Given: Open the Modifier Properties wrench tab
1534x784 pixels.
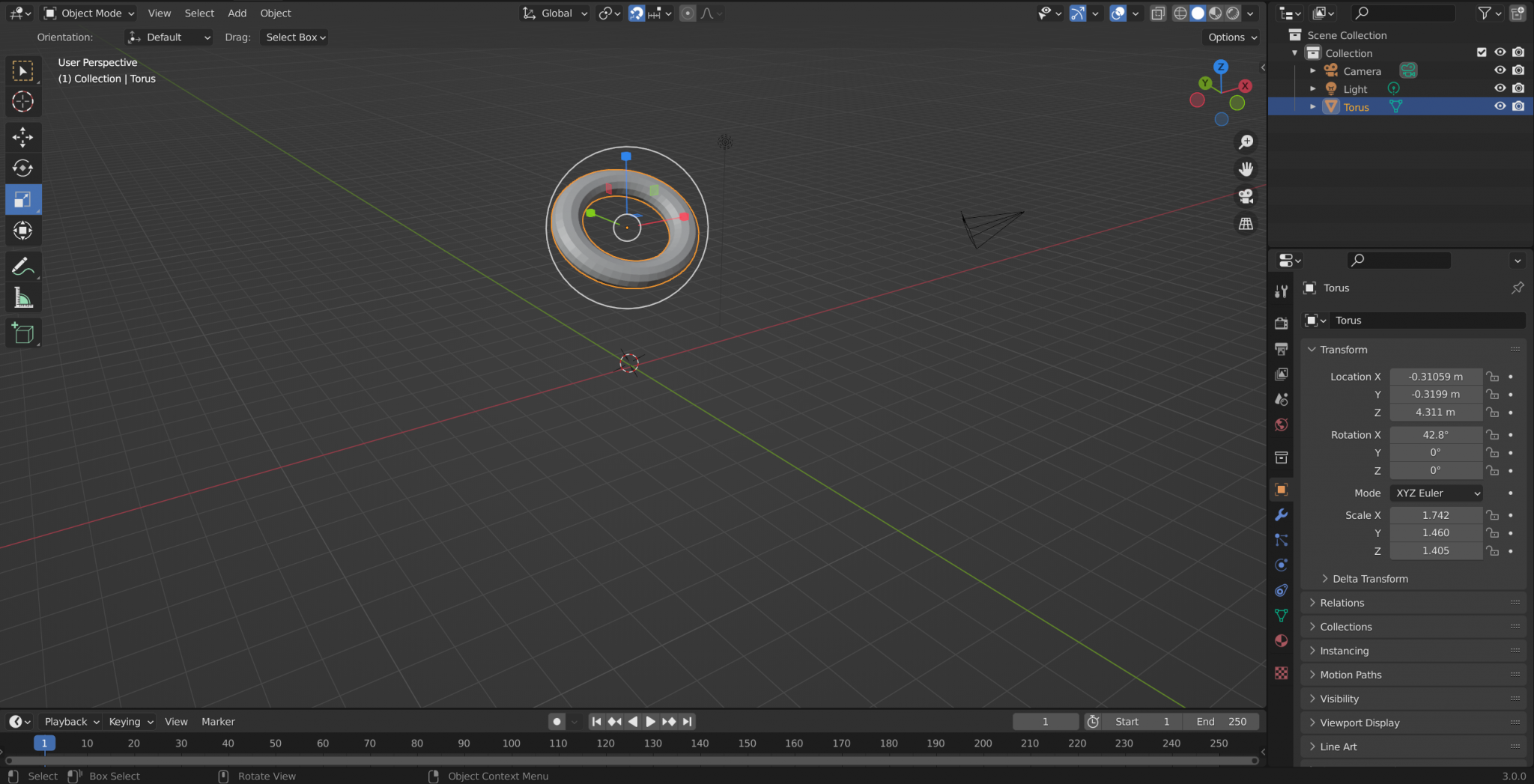Looking at the screenshot, I should point(1282,515).
